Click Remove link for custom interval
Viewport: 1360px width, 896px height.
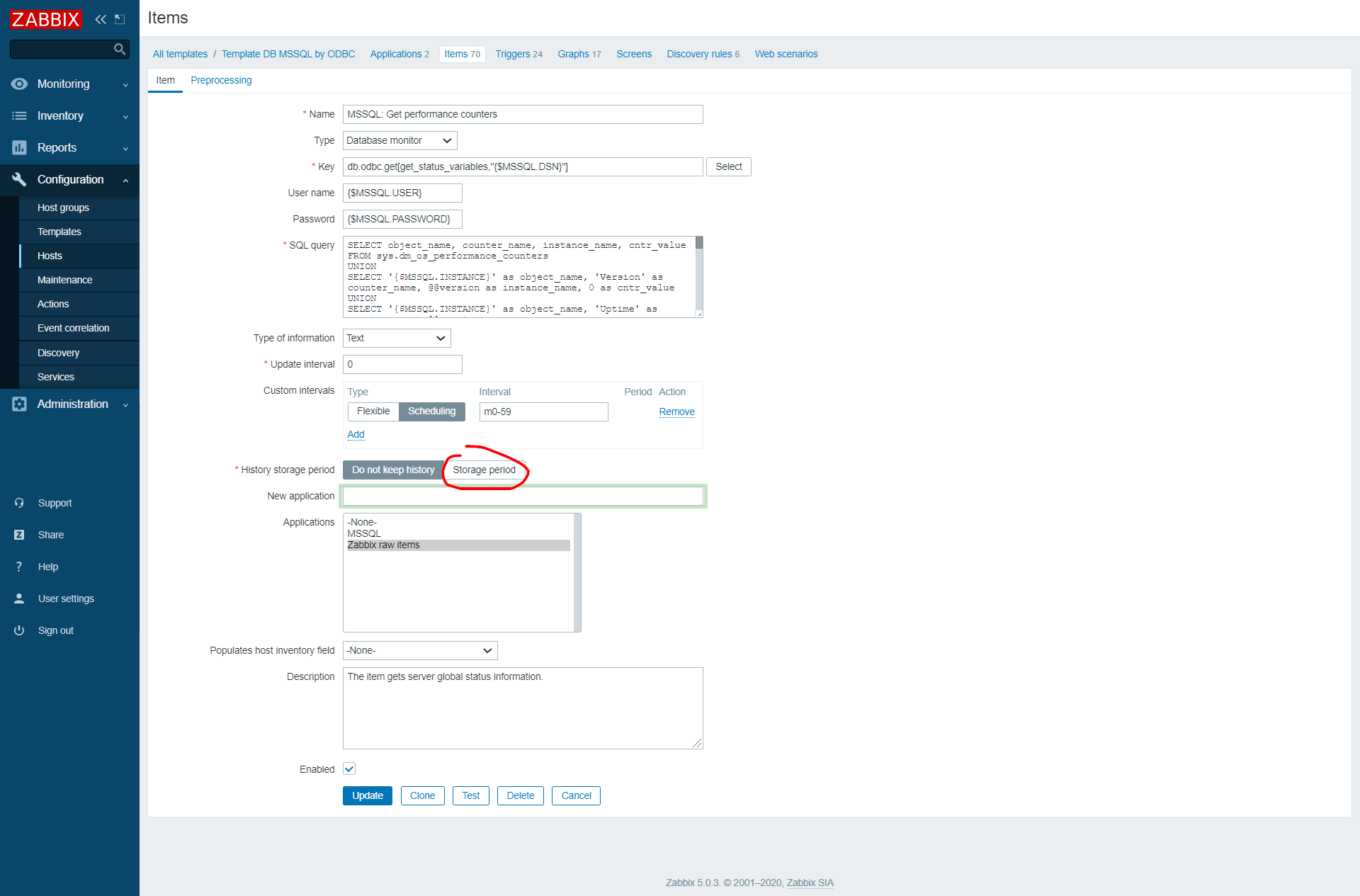pos(676,412)
